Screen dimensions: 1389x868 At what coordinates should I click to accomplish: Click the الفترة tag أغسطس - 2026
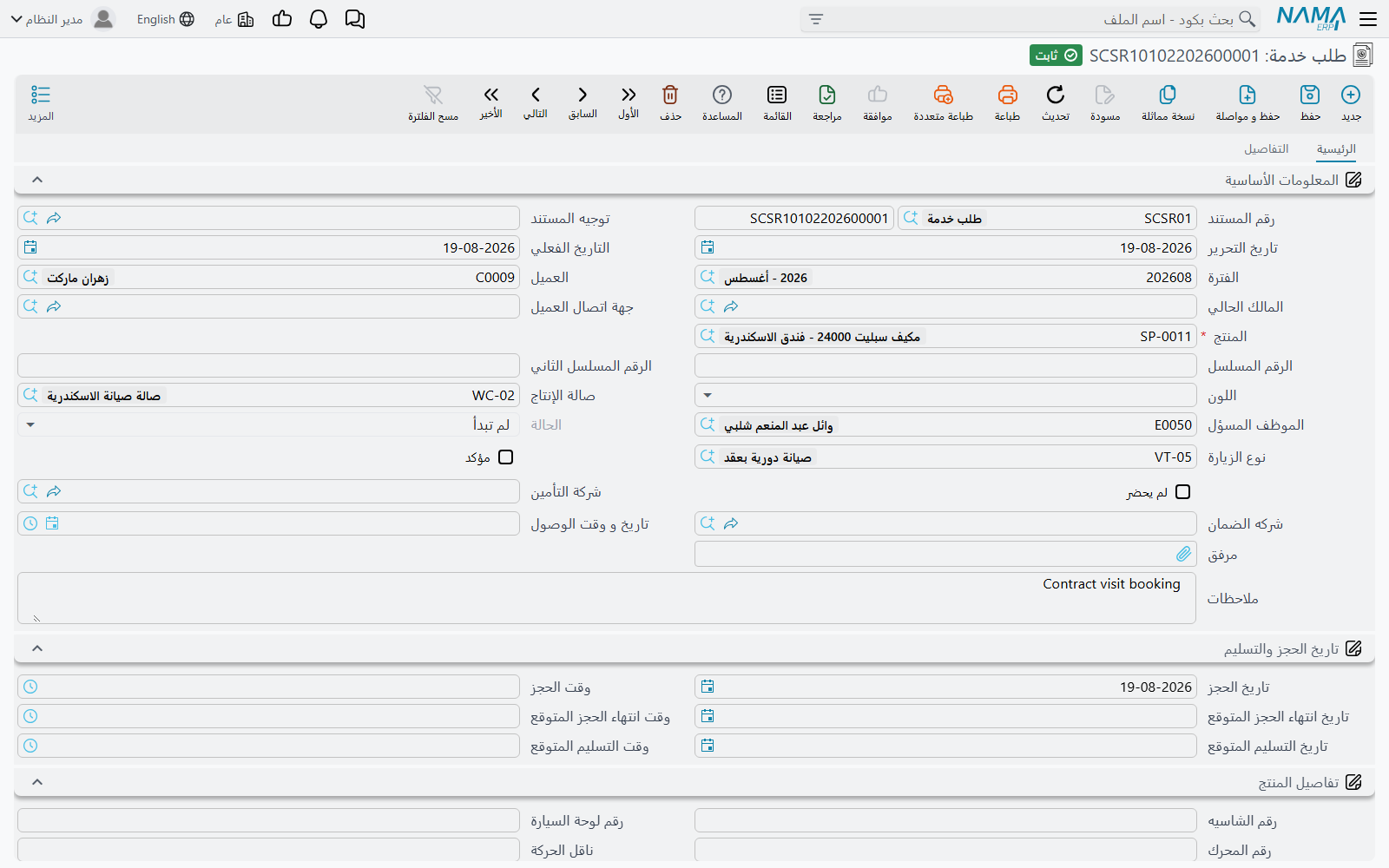point(766,278)
